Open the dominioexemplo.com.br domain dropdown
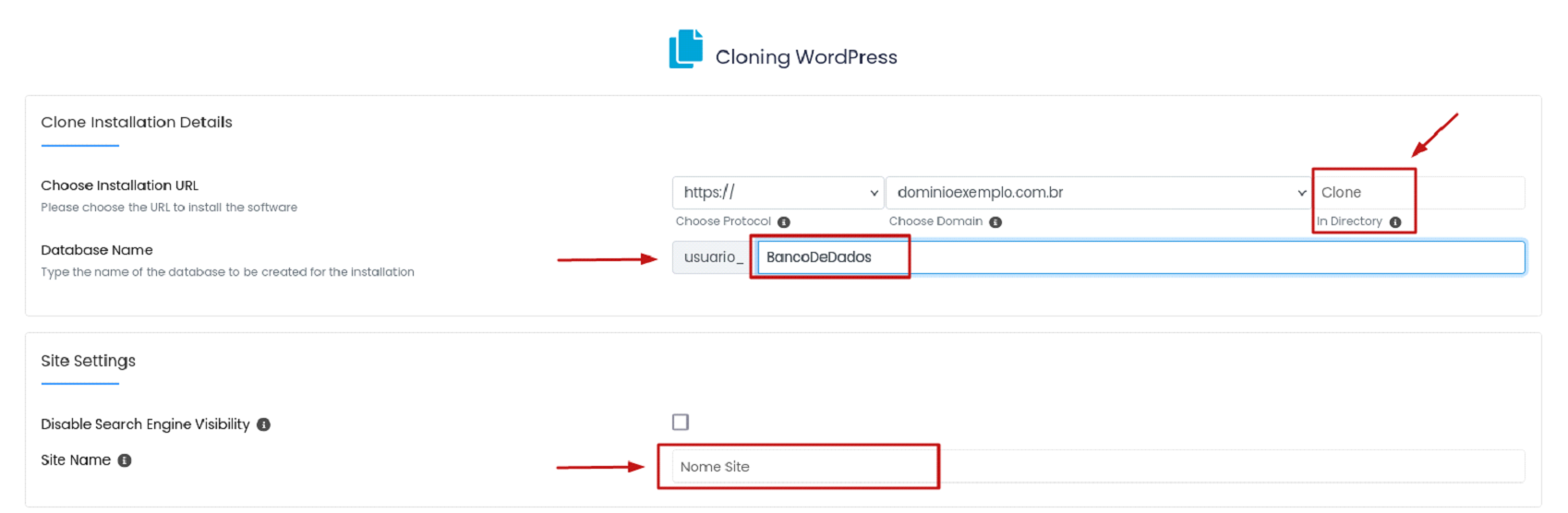Image resolution: width=1568 pixels, height=513 pixels. tap(1098, 193)
